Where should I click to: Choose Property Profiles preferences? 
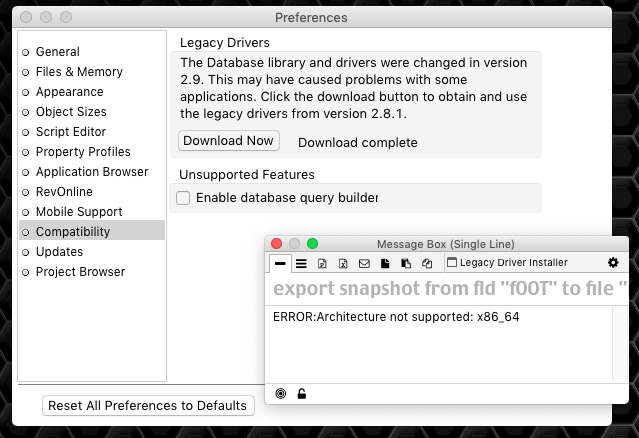(x=92, y=152)
